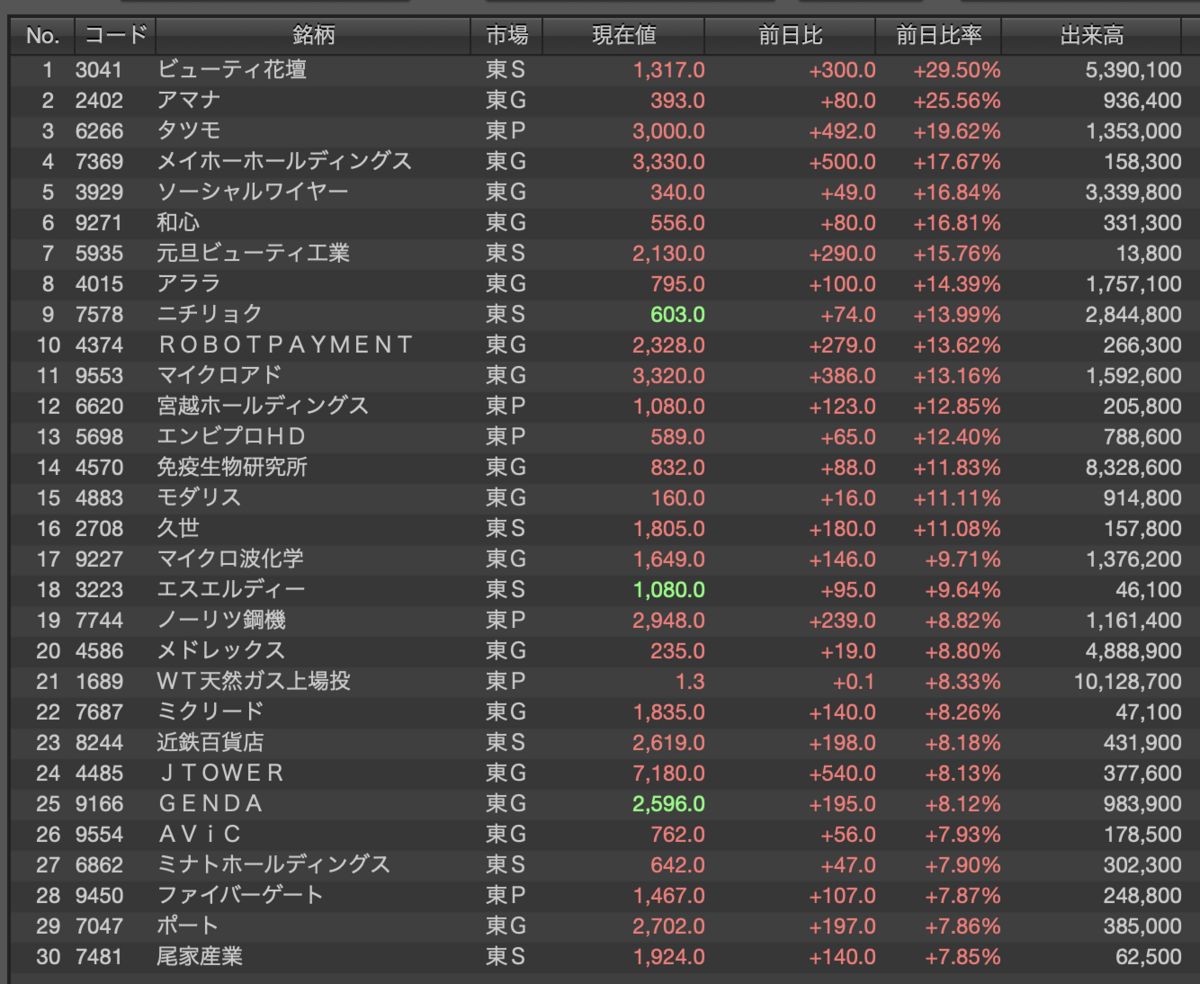The image size is (1200, 984).
Task: Select the ビューティ花壇 stock row
Action: 600,69
